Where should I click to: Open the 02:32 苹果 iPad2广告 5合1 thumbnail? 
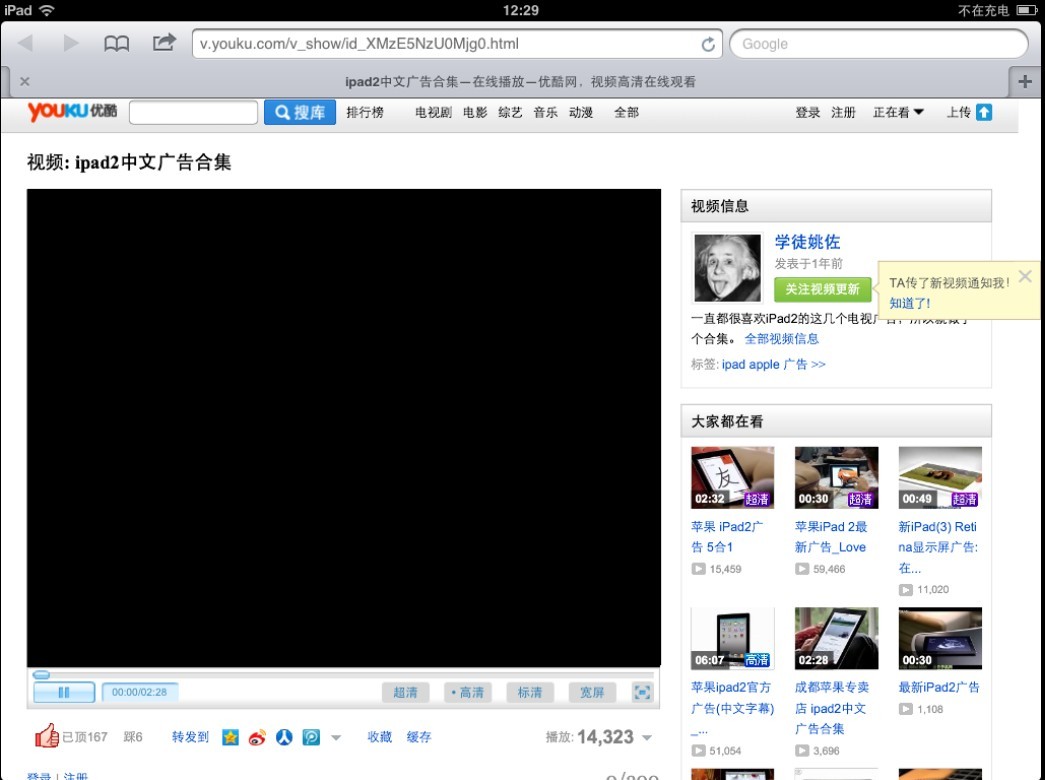click(x=732, y=477)
